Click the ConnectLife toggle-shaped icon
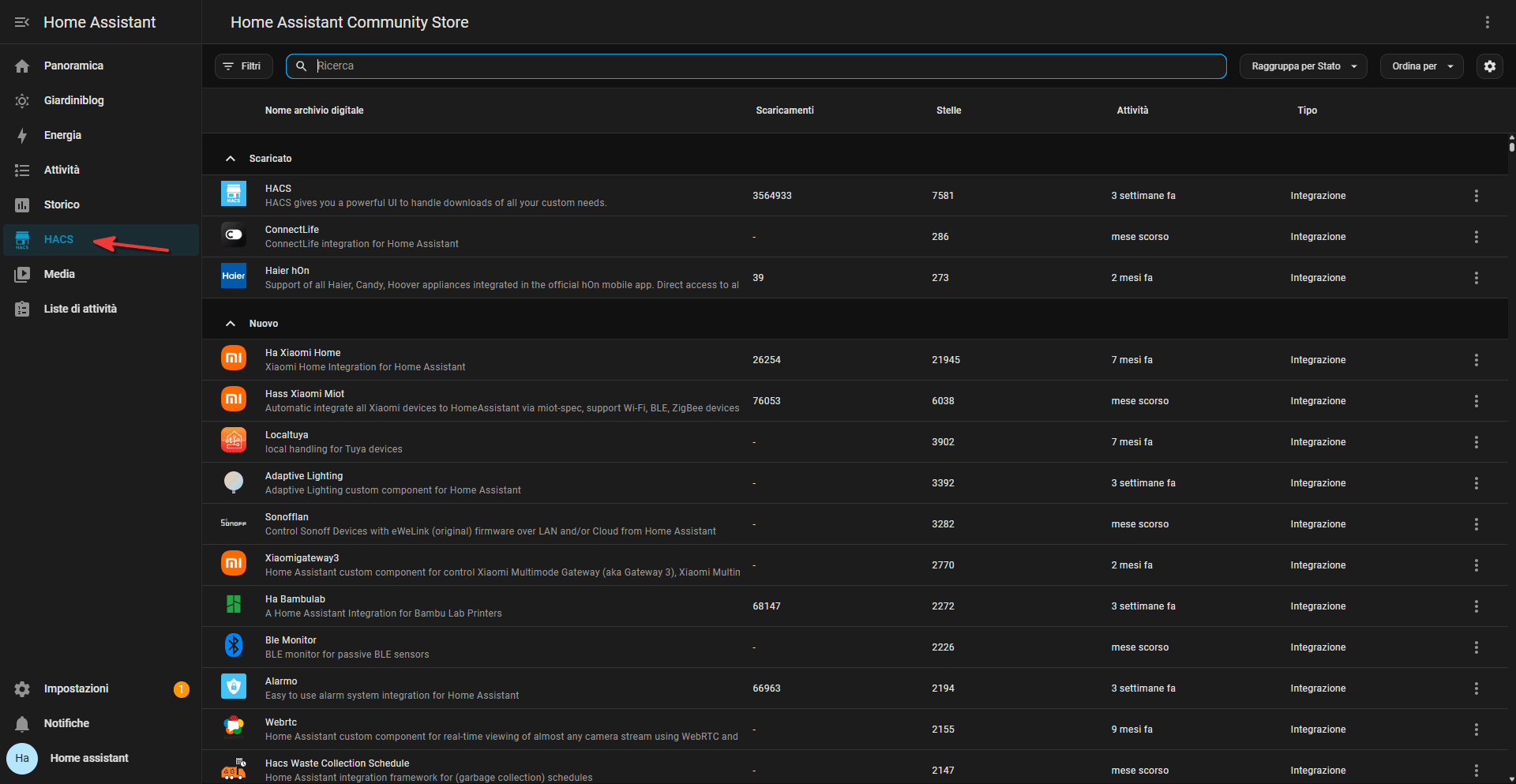Viewport: 1516px width, 784px height. 234,235
